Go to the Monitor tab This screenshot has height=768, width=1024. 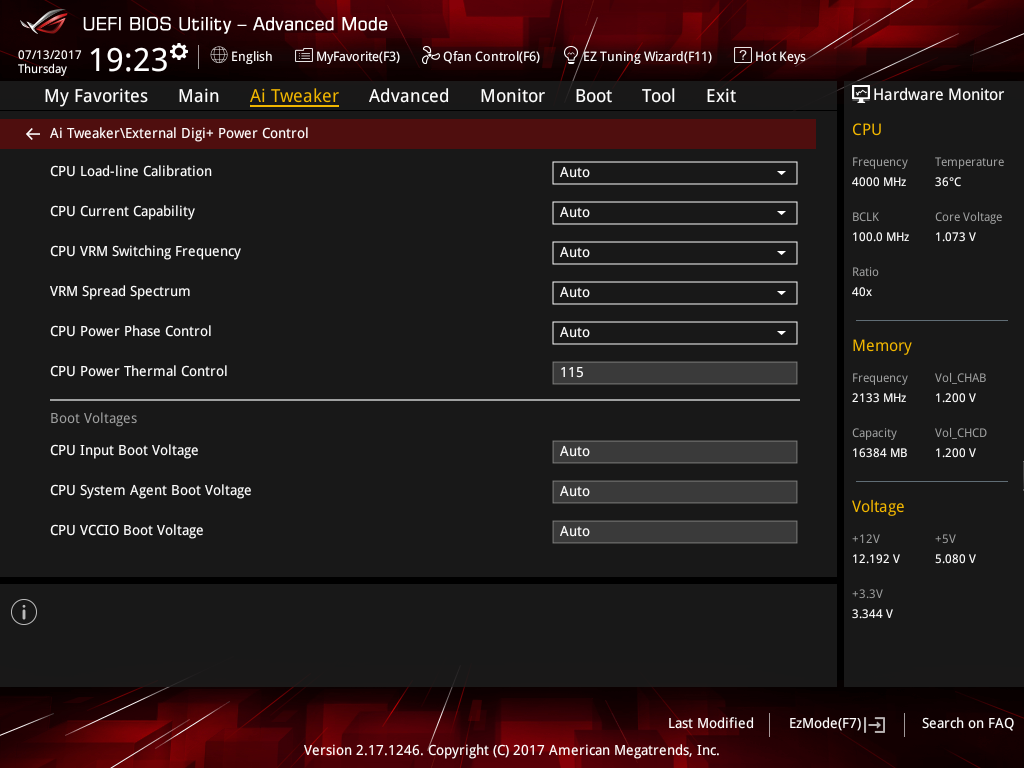coord(512,96)
